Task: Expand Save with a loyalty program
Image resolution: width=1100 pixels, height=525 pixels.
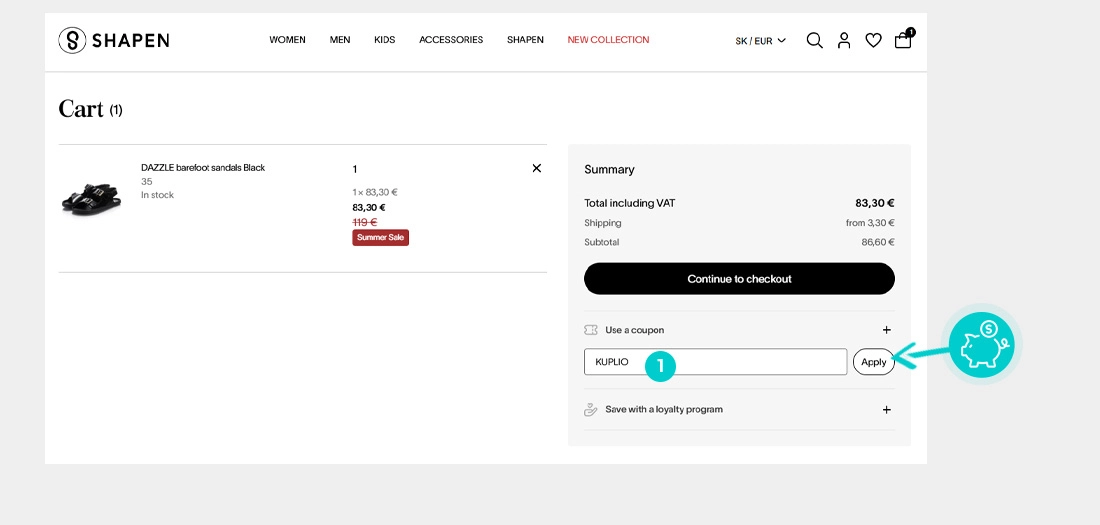Action: 886,410
